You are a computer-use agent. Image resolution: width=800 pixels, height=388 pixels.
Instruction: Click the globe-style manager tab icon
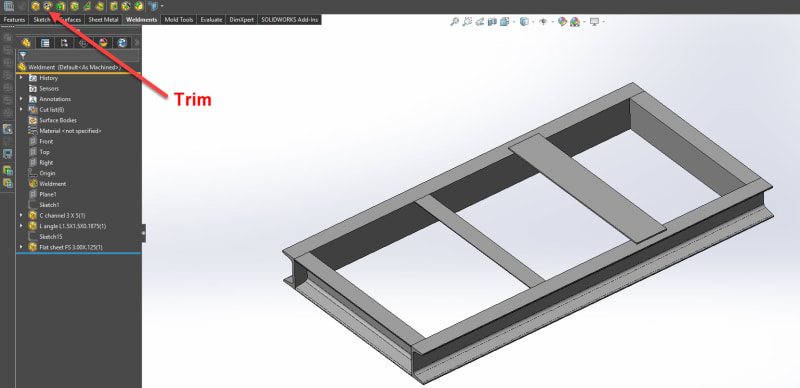[x=122, y=43]
